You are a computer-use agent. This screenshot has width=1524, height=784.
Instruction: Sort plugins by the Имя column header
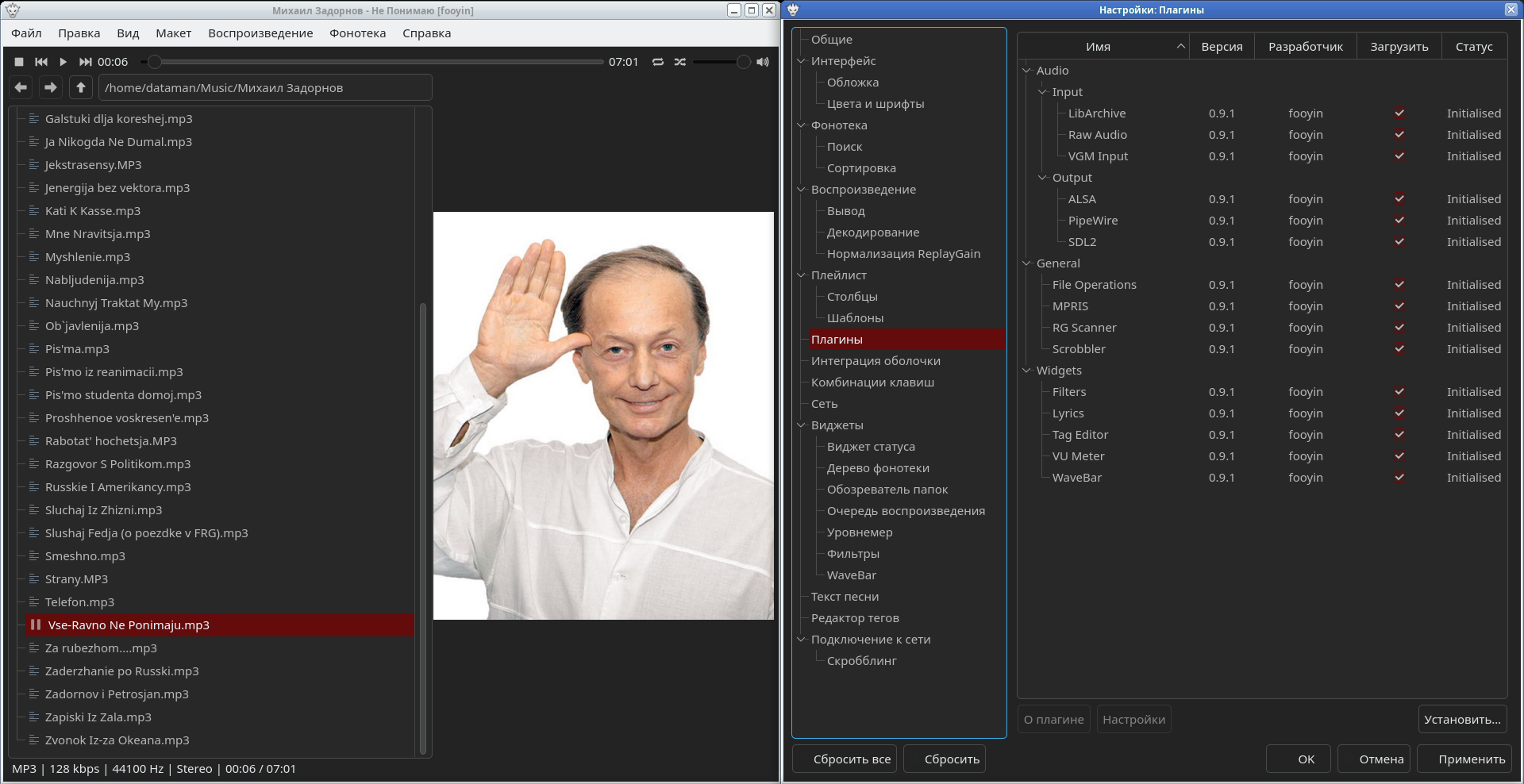coord(1103,47)
